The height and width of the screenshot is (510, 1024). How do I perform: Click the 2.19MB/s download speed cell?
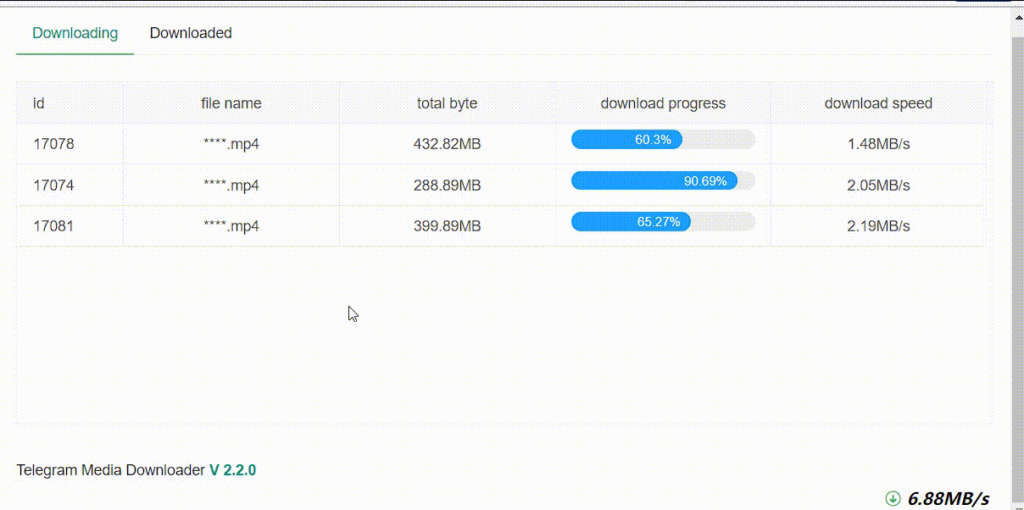pyautogui.click(x=878, y=226)
